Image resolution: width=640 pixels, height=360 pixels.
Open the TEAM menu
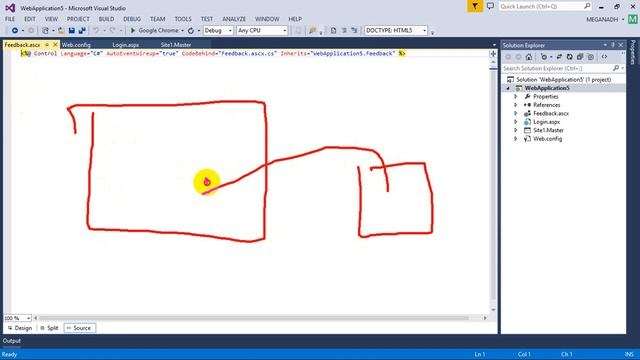point(158,19)
